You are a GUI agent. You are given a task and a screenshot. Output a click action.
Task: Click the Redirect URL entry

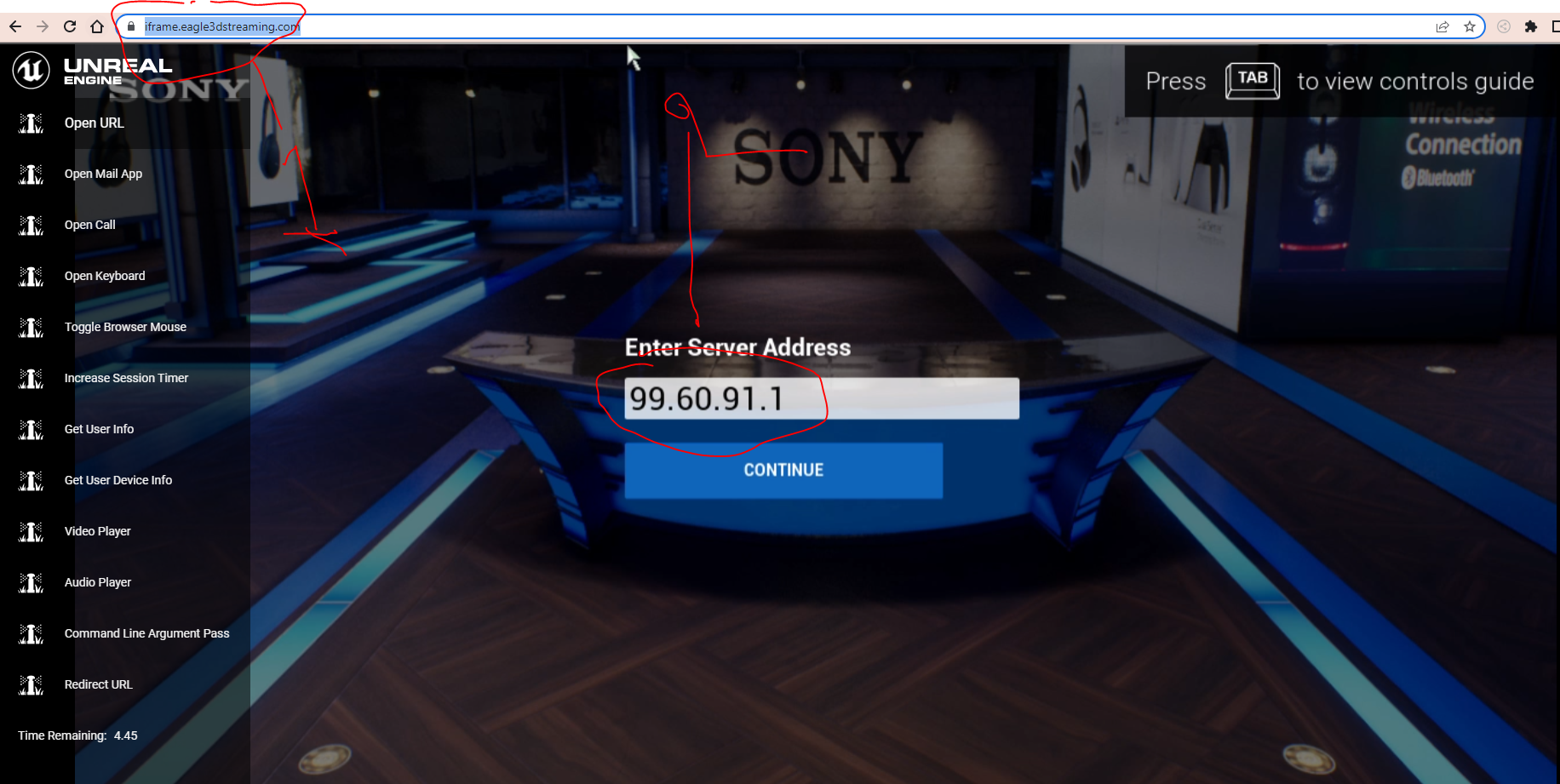coord(99,684)
